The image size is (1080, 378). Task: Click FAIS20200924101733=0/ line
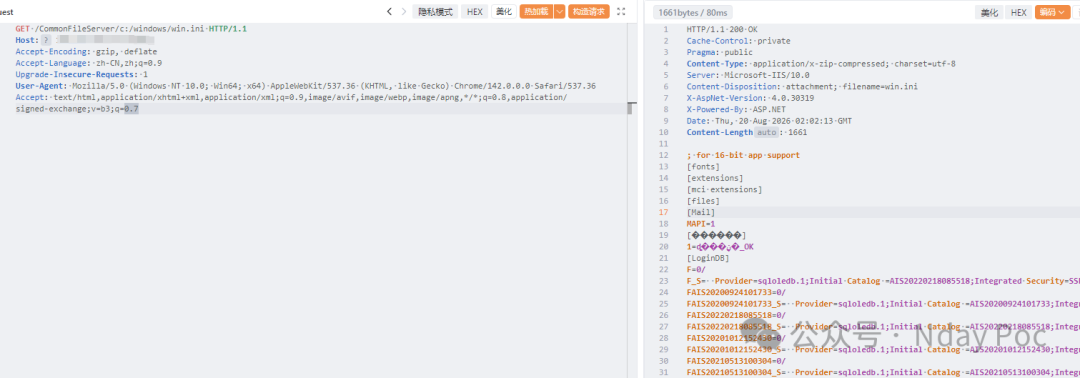pyautogui.click(x=735, y=292)
